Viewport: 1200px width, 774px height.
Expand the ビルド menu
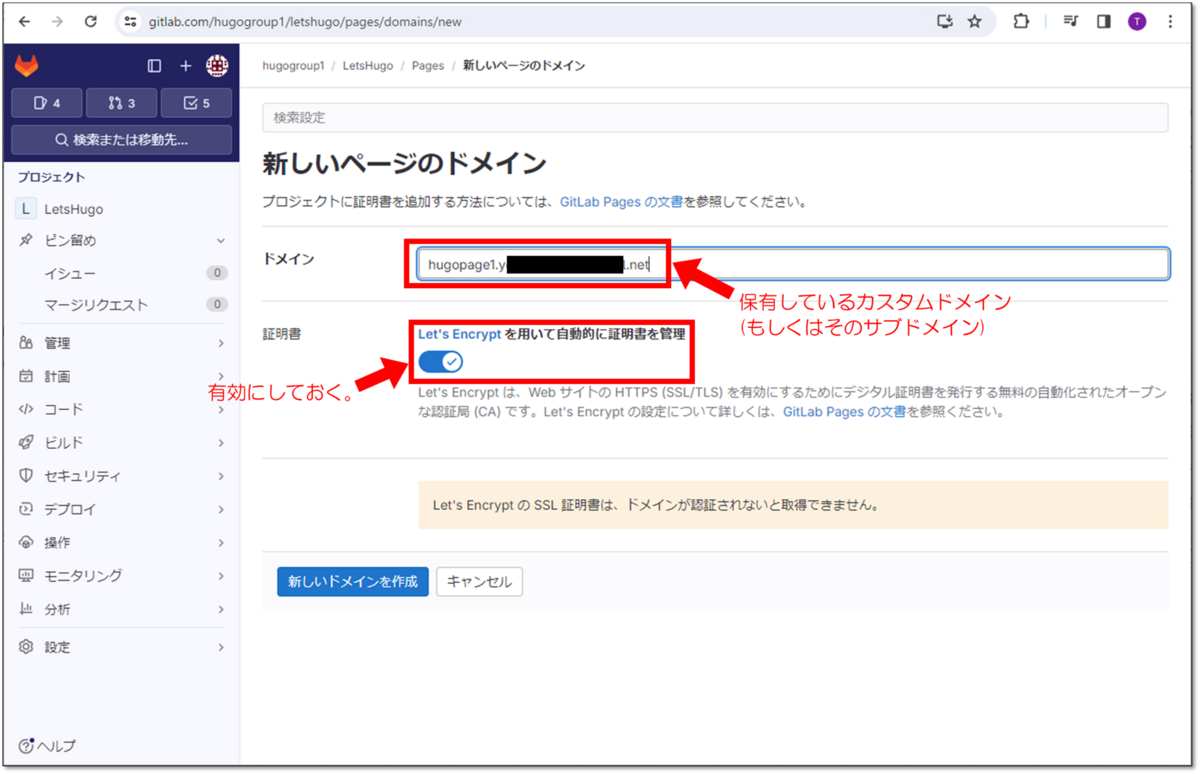click(x=121, y=443)
